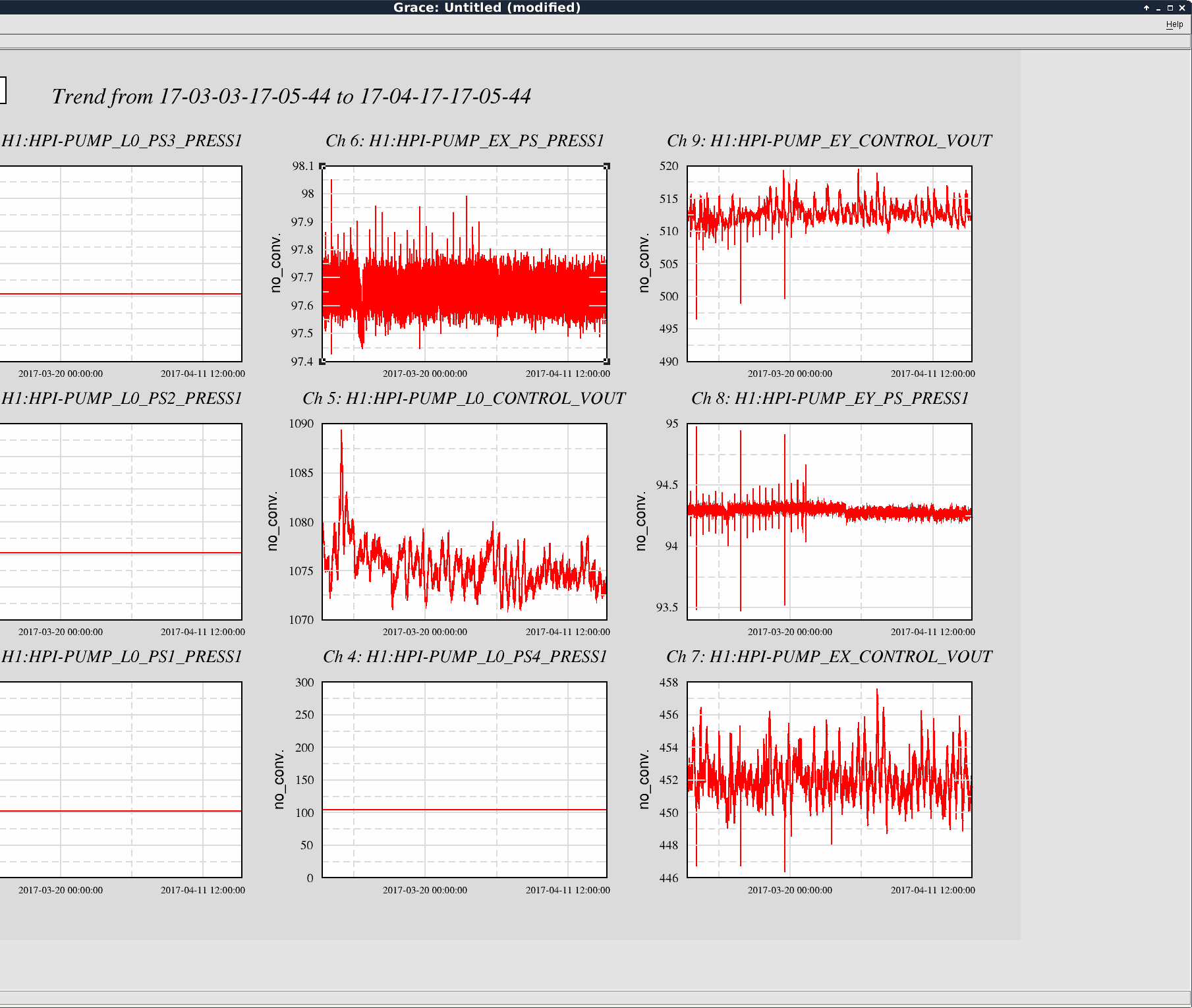Click the Grace window title bar
This screenshot has width=1192, height=1008.
tap(487, 7)
